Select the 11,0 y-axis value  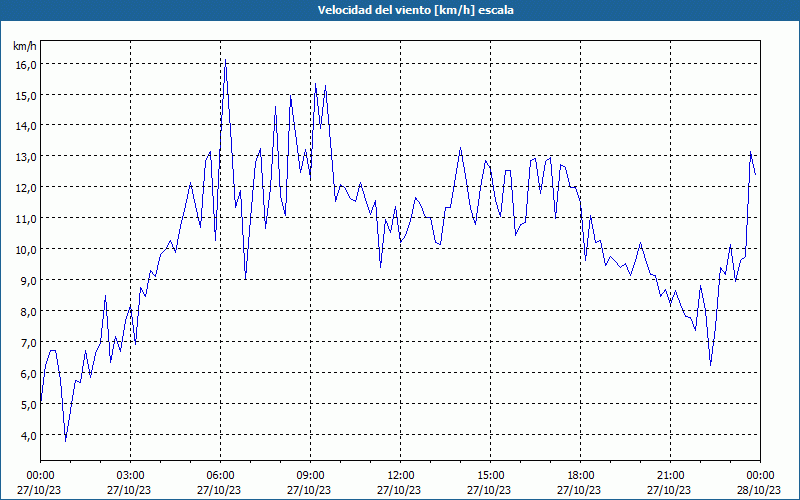pyautogui.click(x=27, y=219)
